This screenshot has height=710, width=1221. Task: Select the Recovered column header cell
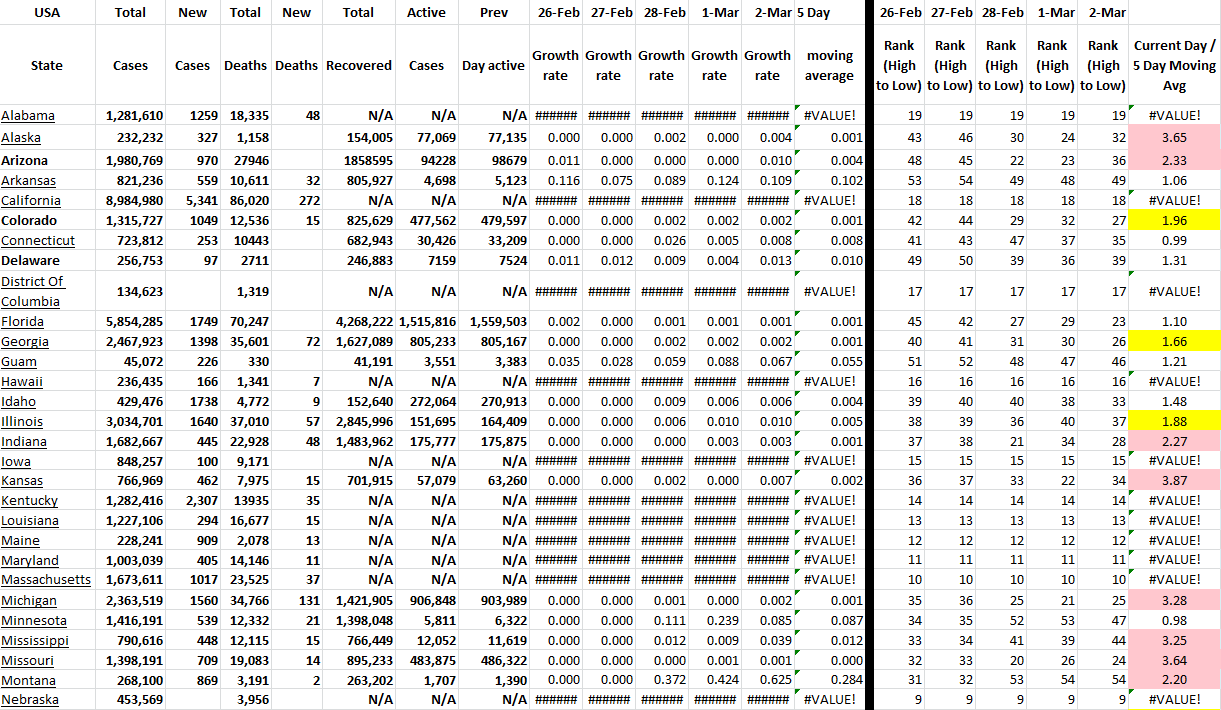click(358, 66)
